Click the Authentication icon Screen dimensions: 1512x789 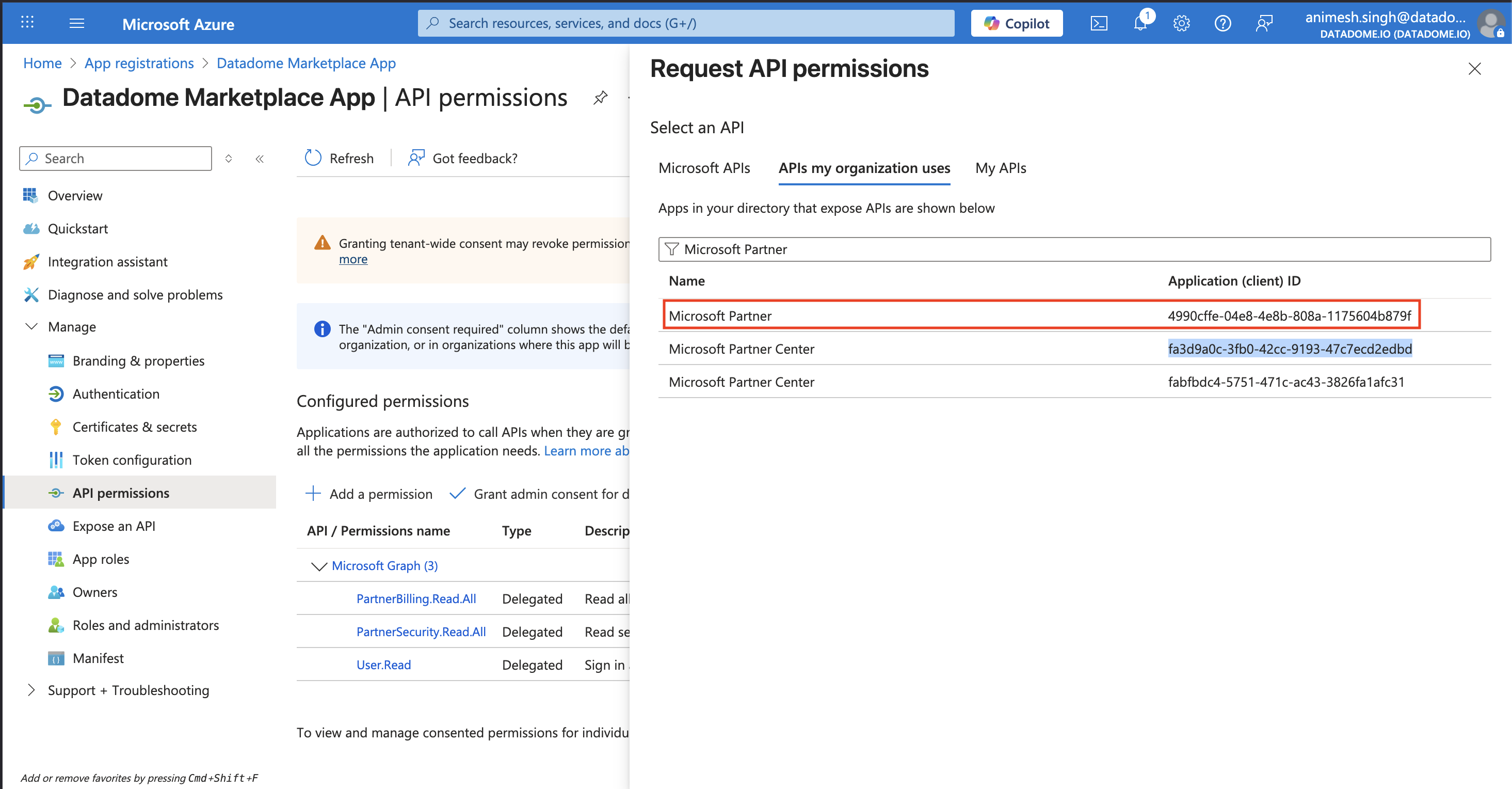(x=56, y=393)
